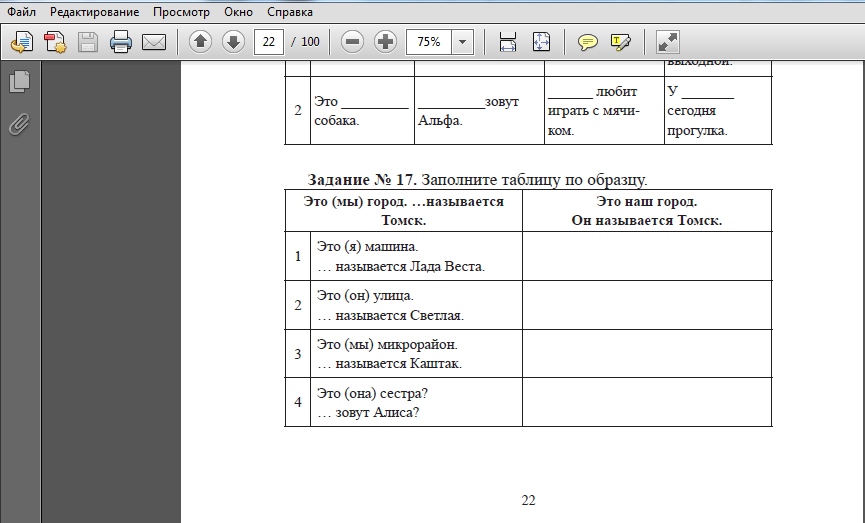Click the open/export file icon
Viewport: 865px width, 523px height.
tap(22, 42)
